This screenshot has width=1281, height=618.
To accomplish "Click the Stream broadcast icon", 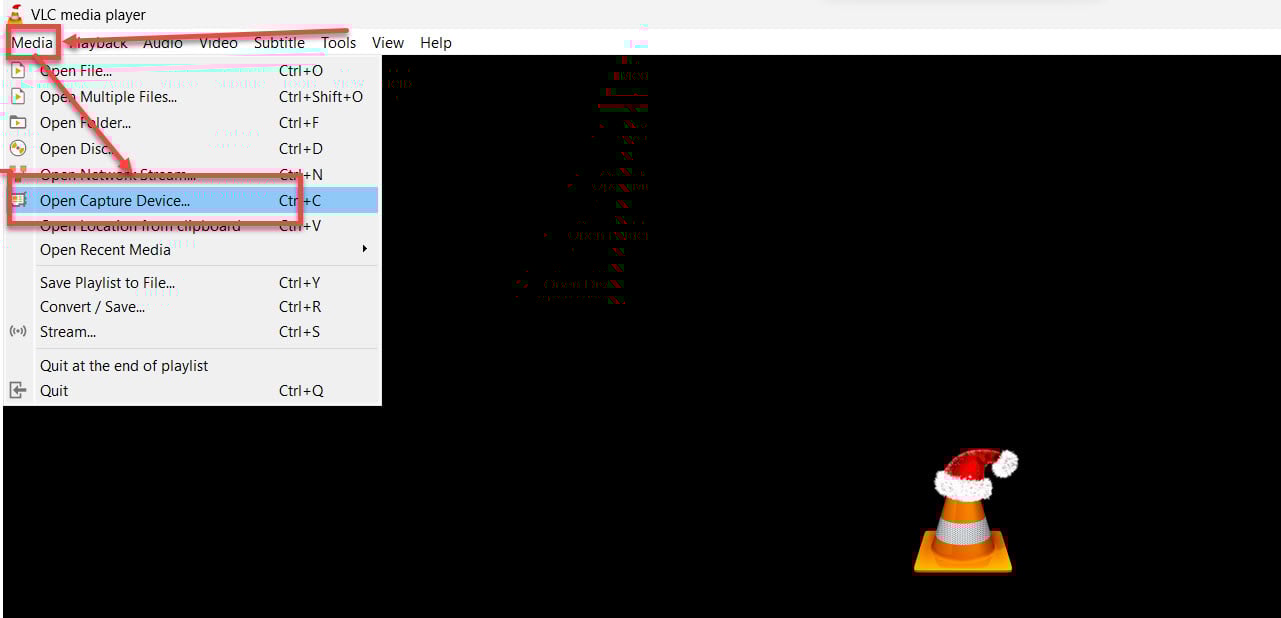I will (x=18, y=331).
